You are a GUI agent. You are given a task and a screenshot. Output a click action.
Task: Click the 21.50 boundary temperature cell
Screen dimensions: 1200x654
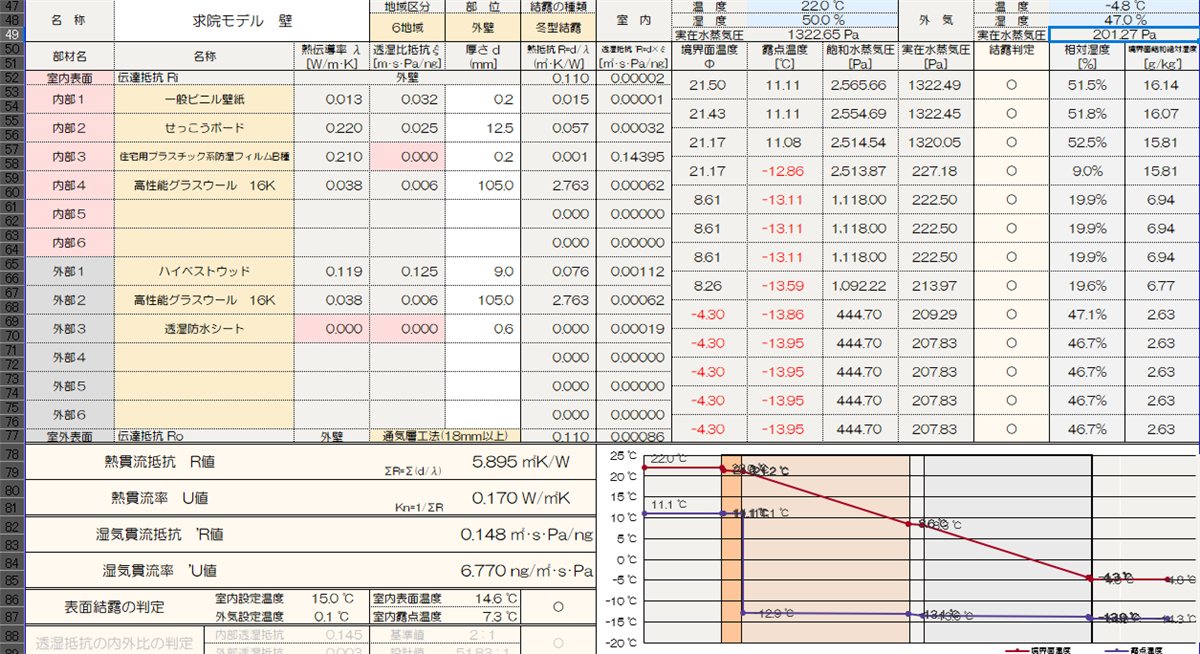[x=709, y=85]
